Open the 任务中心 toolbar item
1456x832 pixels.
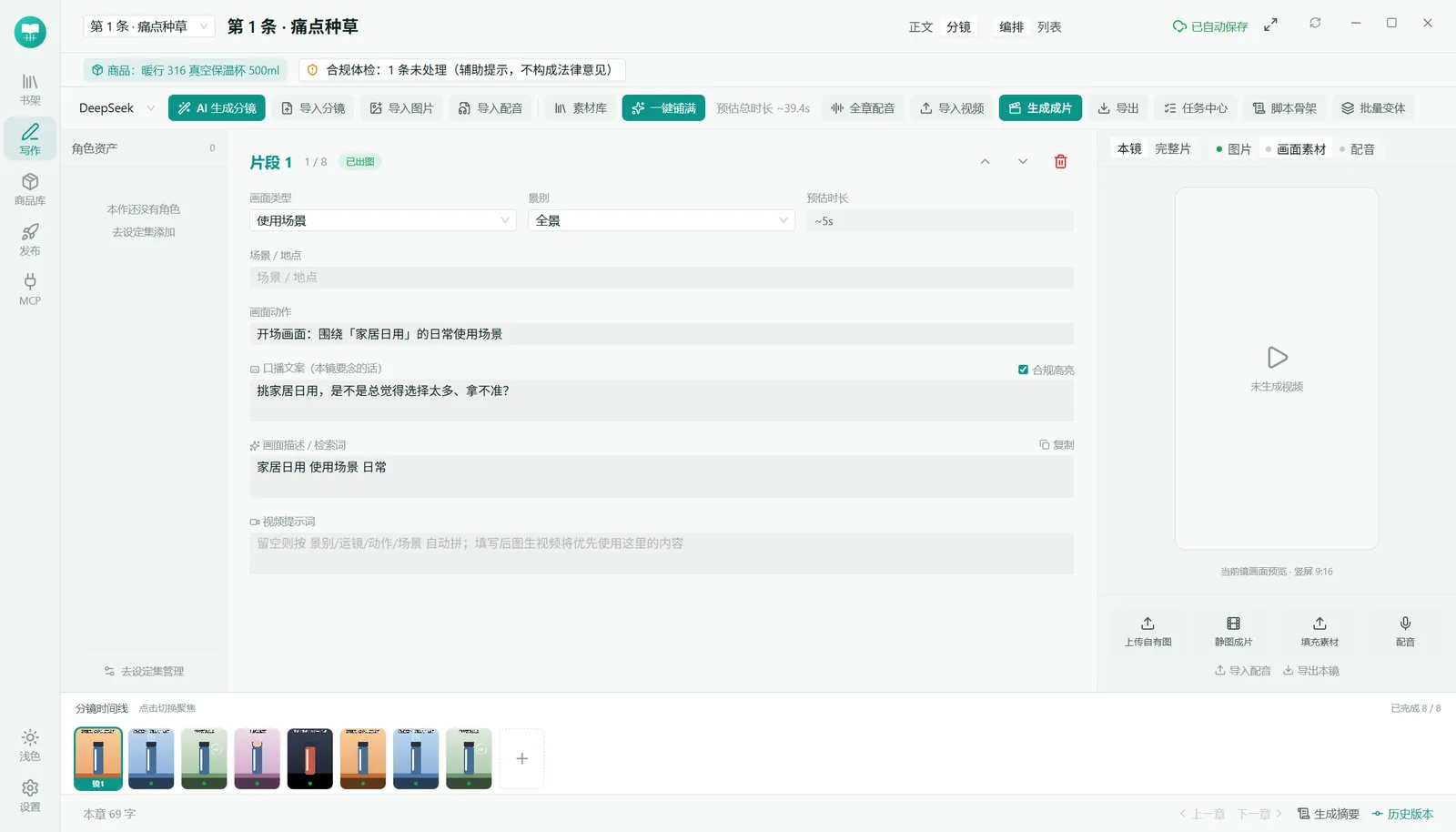point(1195,108)
